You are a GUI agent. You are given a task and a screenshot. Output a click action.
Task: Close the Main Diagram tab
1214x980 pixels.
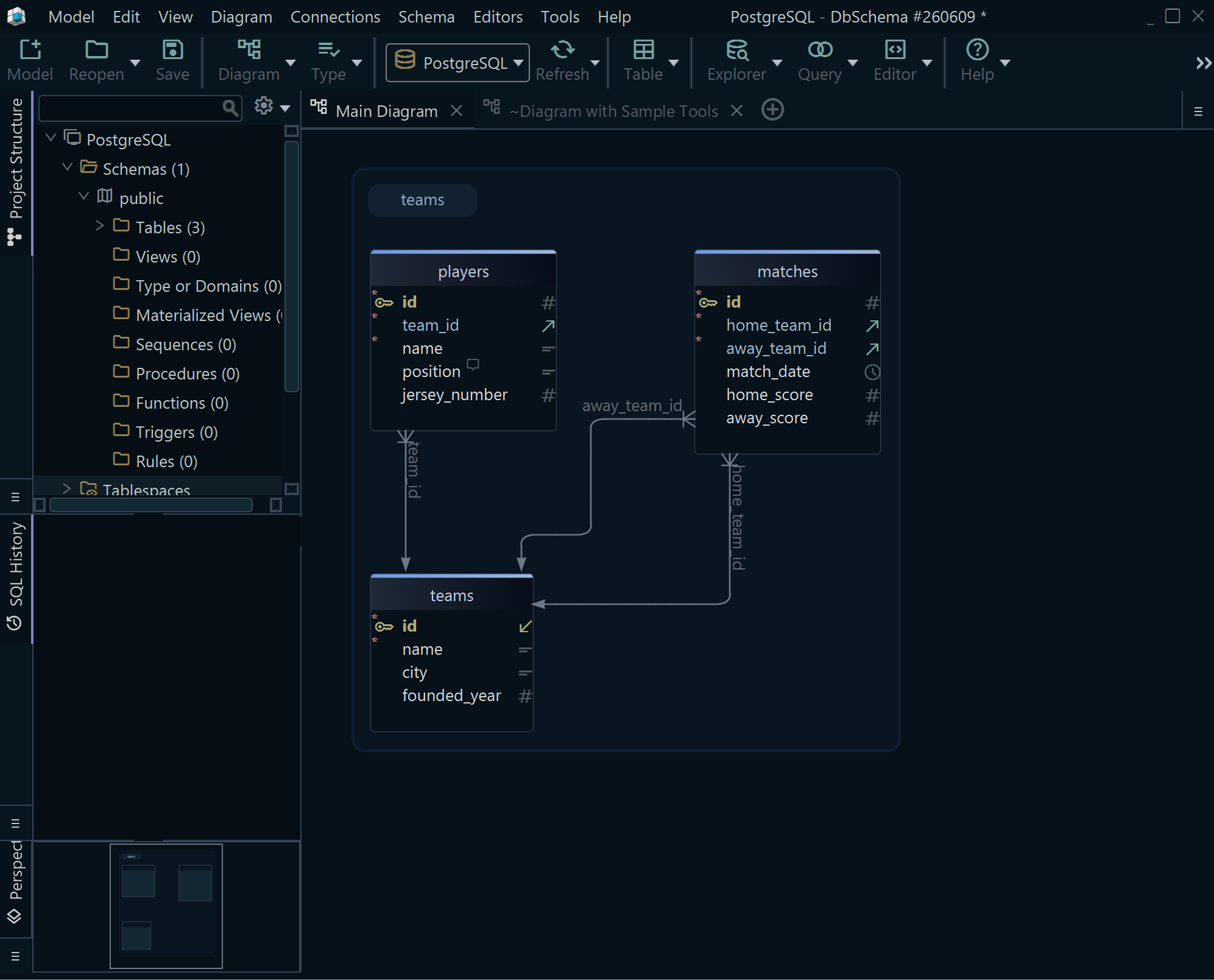457,111
